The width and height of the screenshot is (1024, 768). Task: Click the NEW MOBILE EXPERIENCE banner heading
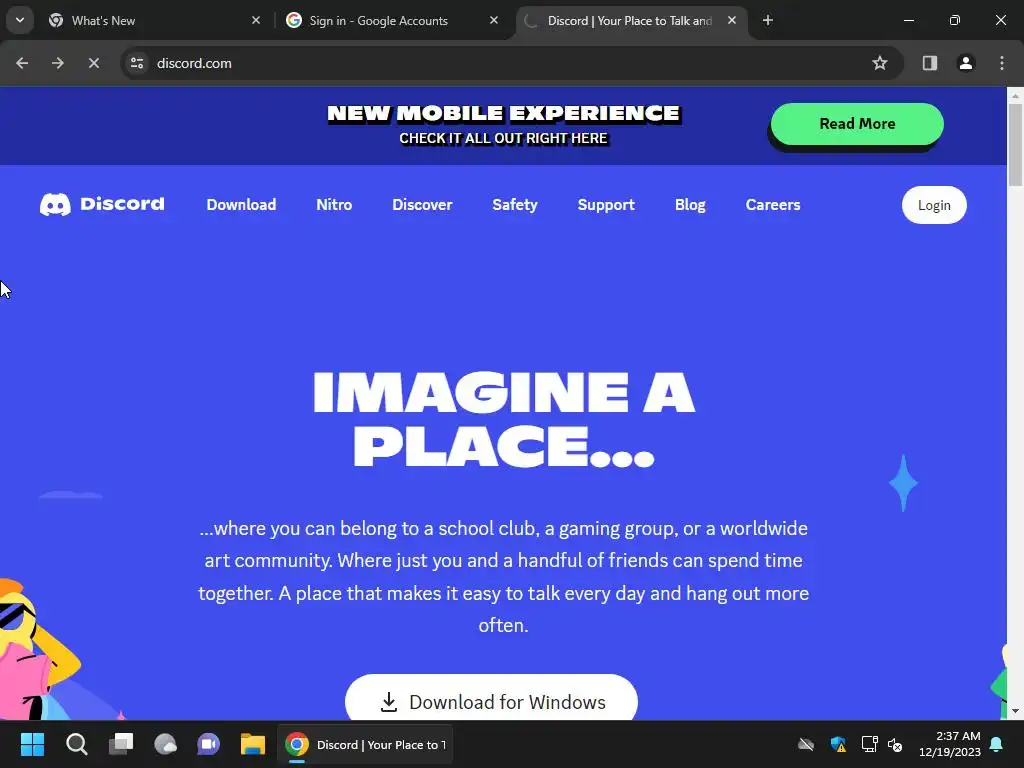click(504, 114)
